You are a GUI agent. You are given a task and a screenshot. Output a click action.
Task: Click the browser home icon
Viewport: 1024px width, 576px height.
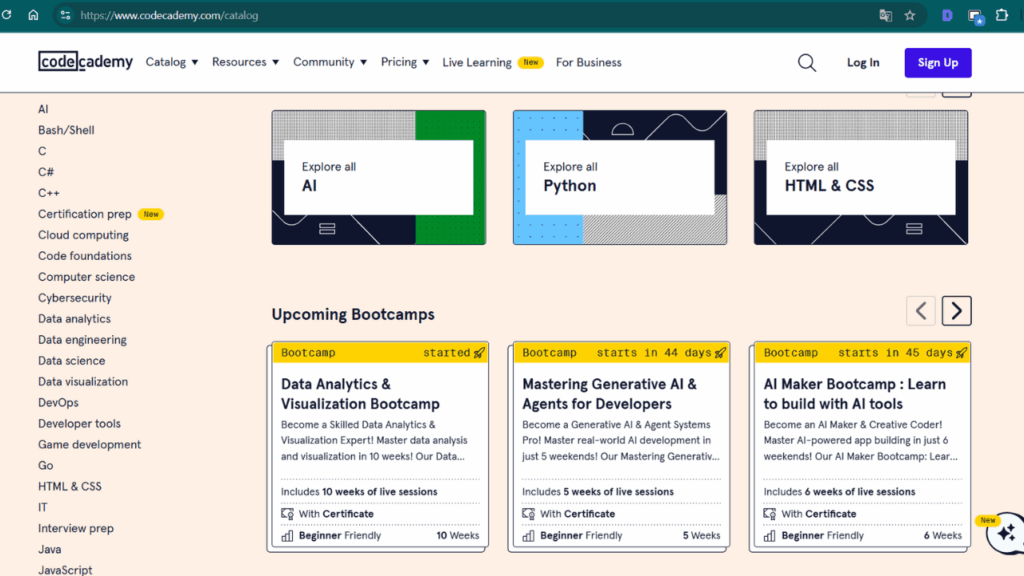[x=34, y=15]
